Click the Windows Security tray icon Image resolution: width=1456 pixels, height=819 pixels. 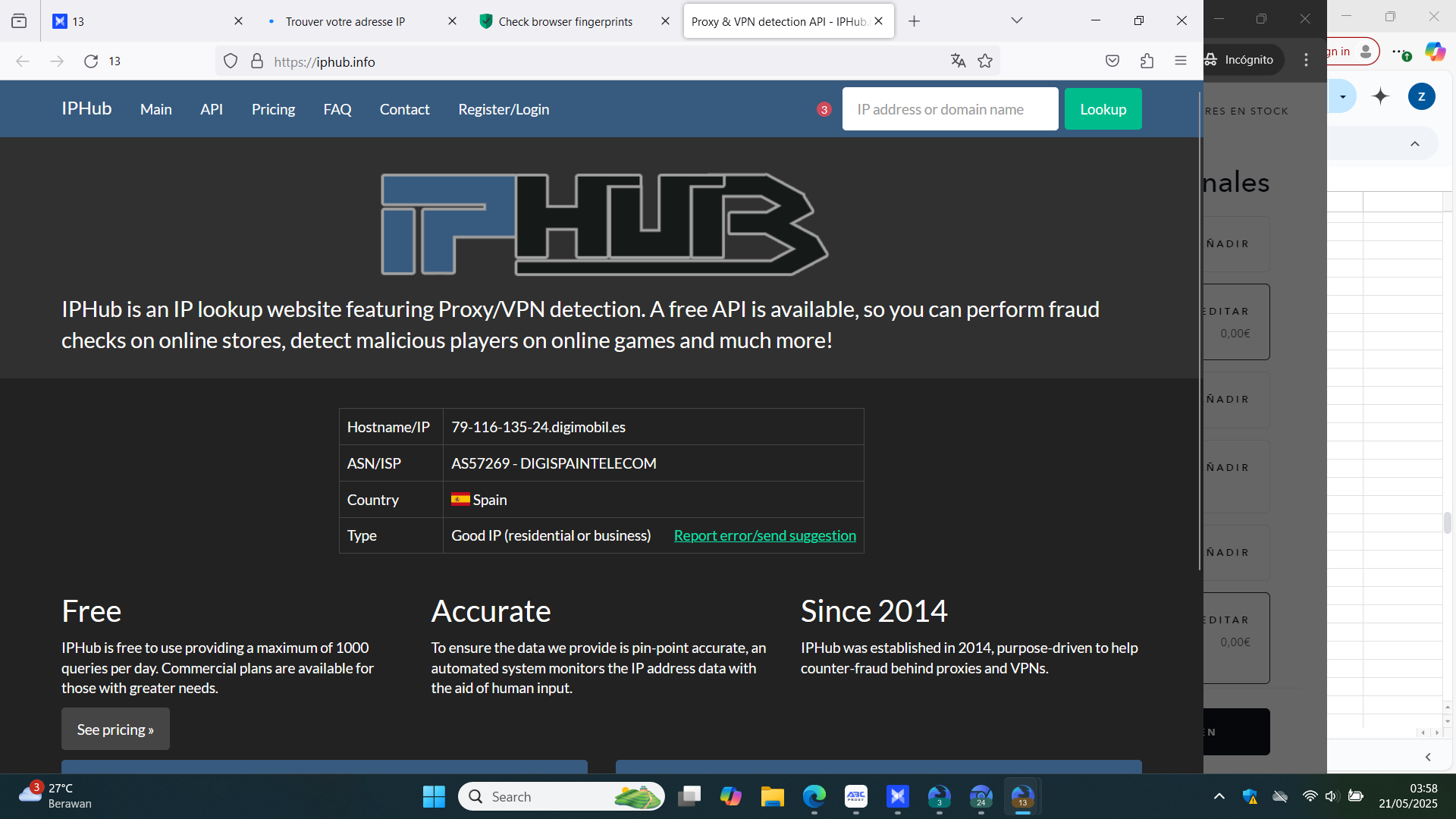click(1250, 796)
